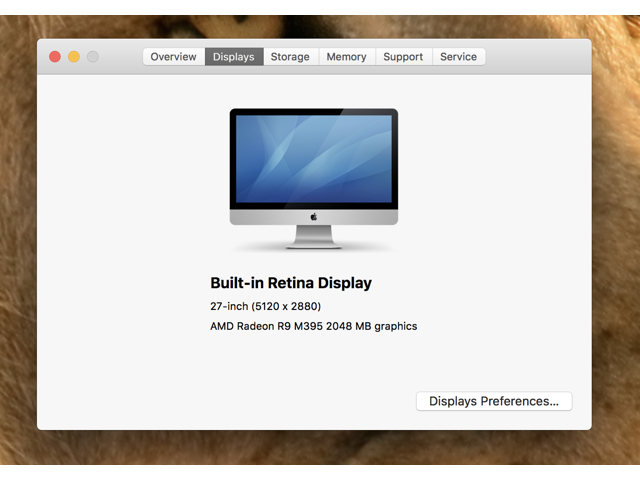Close the About This Mac window
Screen dimensions: 640x480
(x=55, y=57)
